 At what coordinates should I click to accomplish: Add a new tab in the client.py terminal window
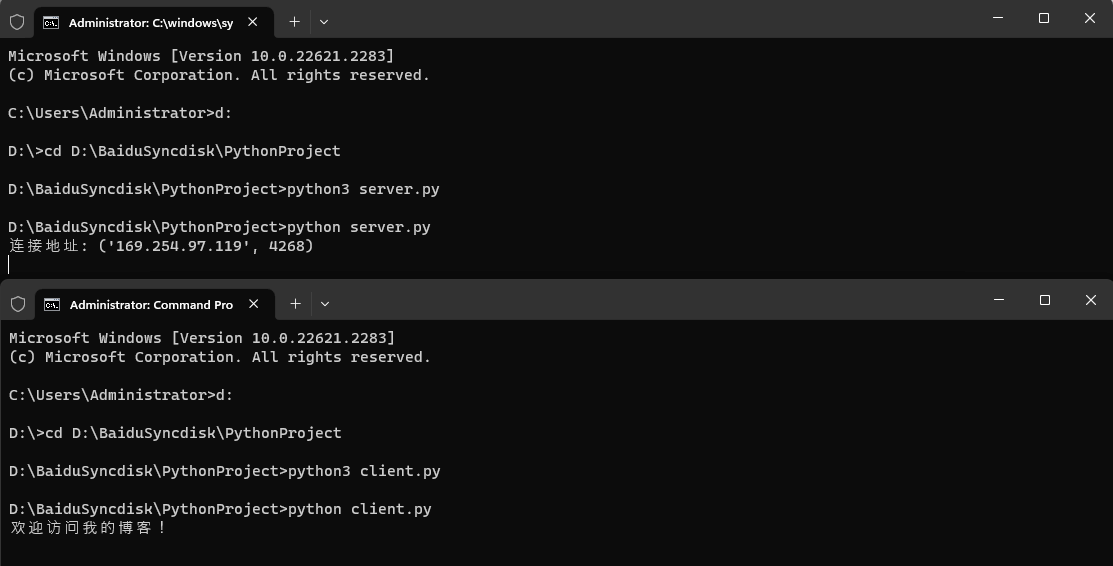coord(295,303)
